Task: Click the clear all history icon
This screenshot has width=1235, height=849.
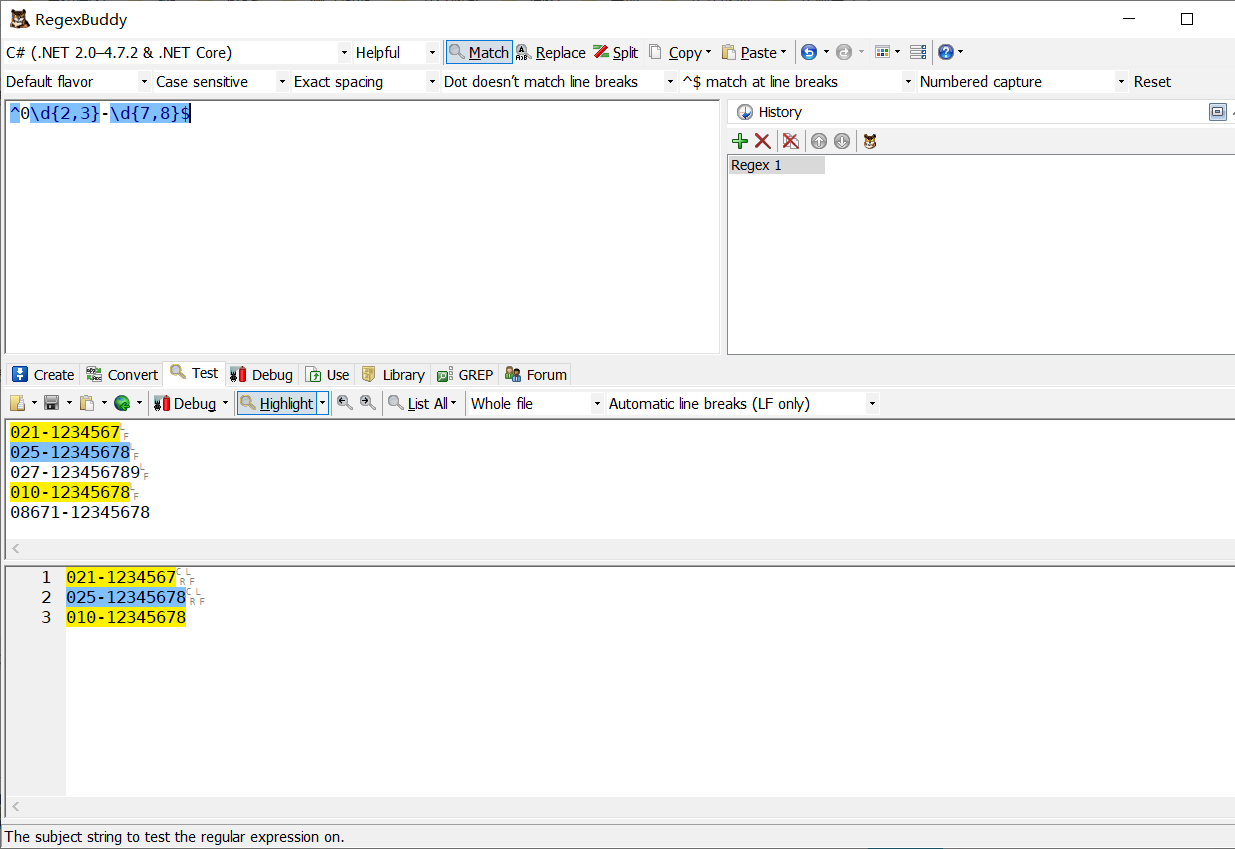Action: tap(790, 141)
